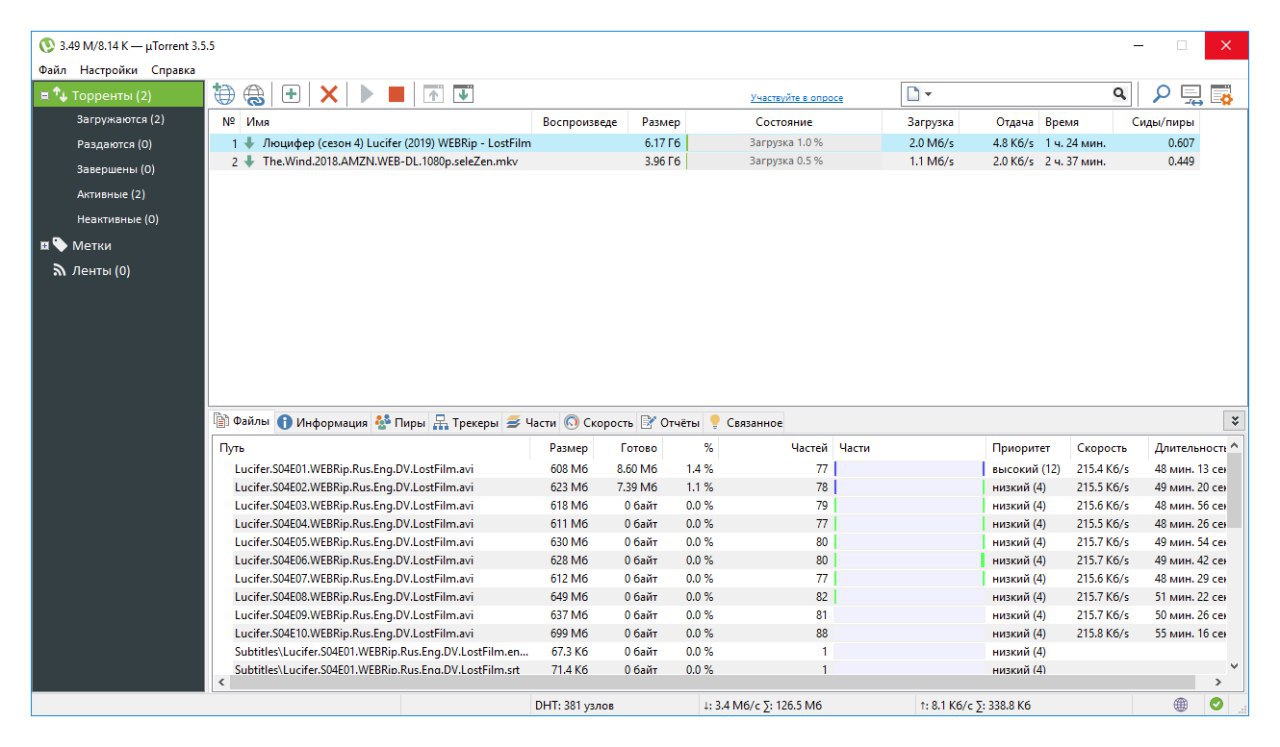Sort torrents by Состояние column header

point(784,122)
